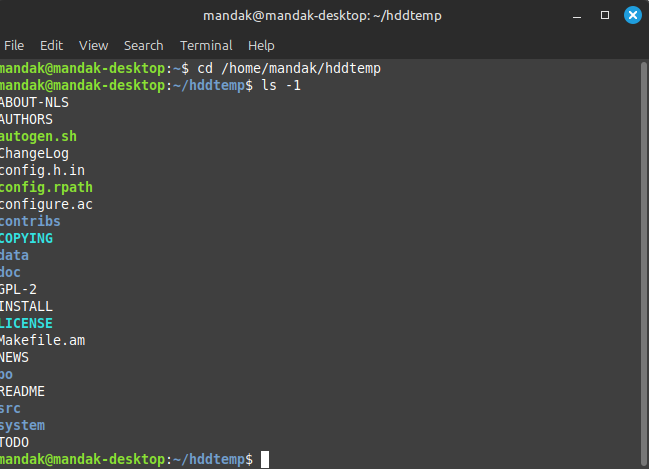Click the src directory name
This screenshot has height=469, width=649.
pyautogui.click(x=10, y=409)
